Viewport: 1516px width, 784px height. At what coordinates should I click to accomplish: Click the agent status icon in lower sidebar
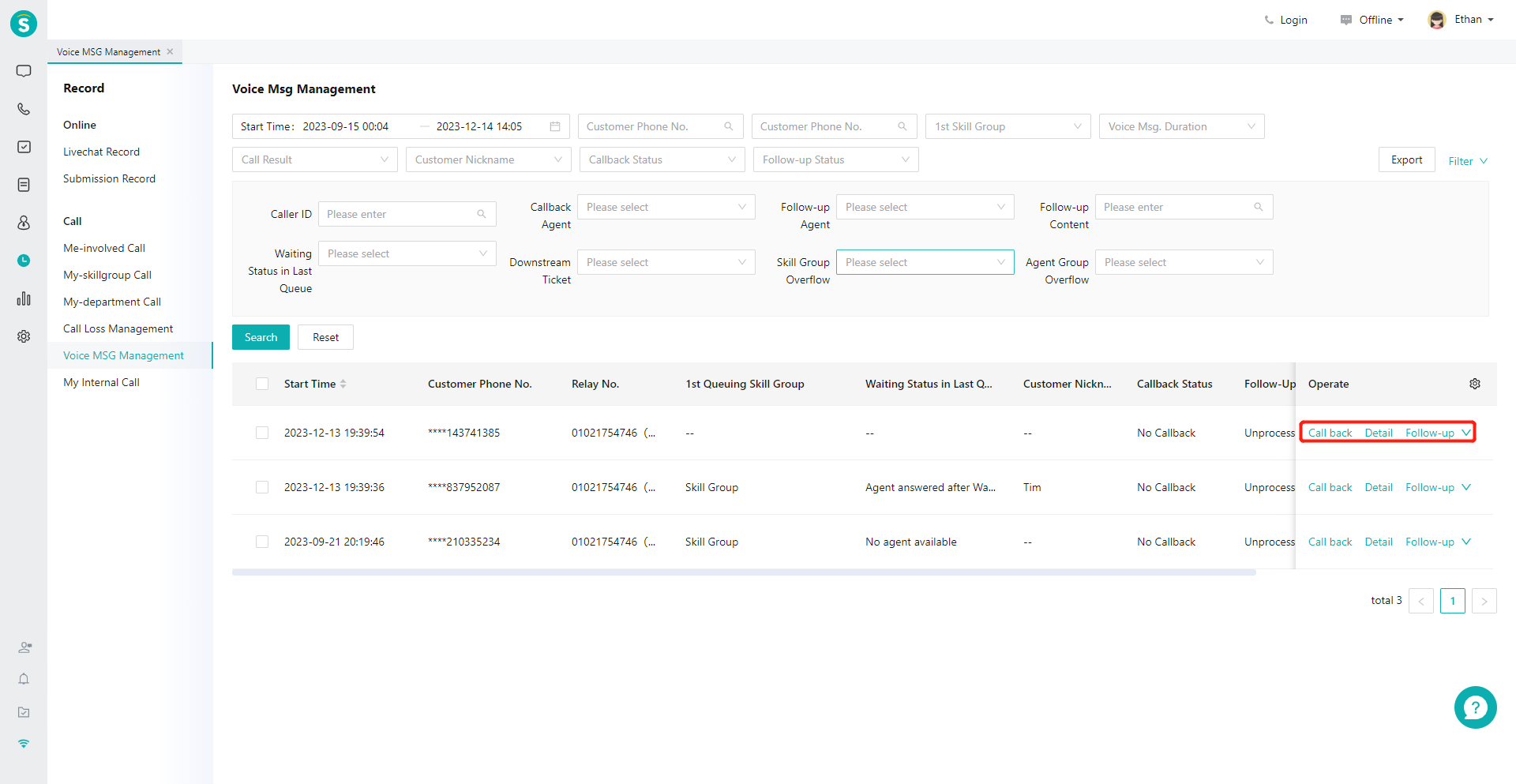tap(24, 647)
